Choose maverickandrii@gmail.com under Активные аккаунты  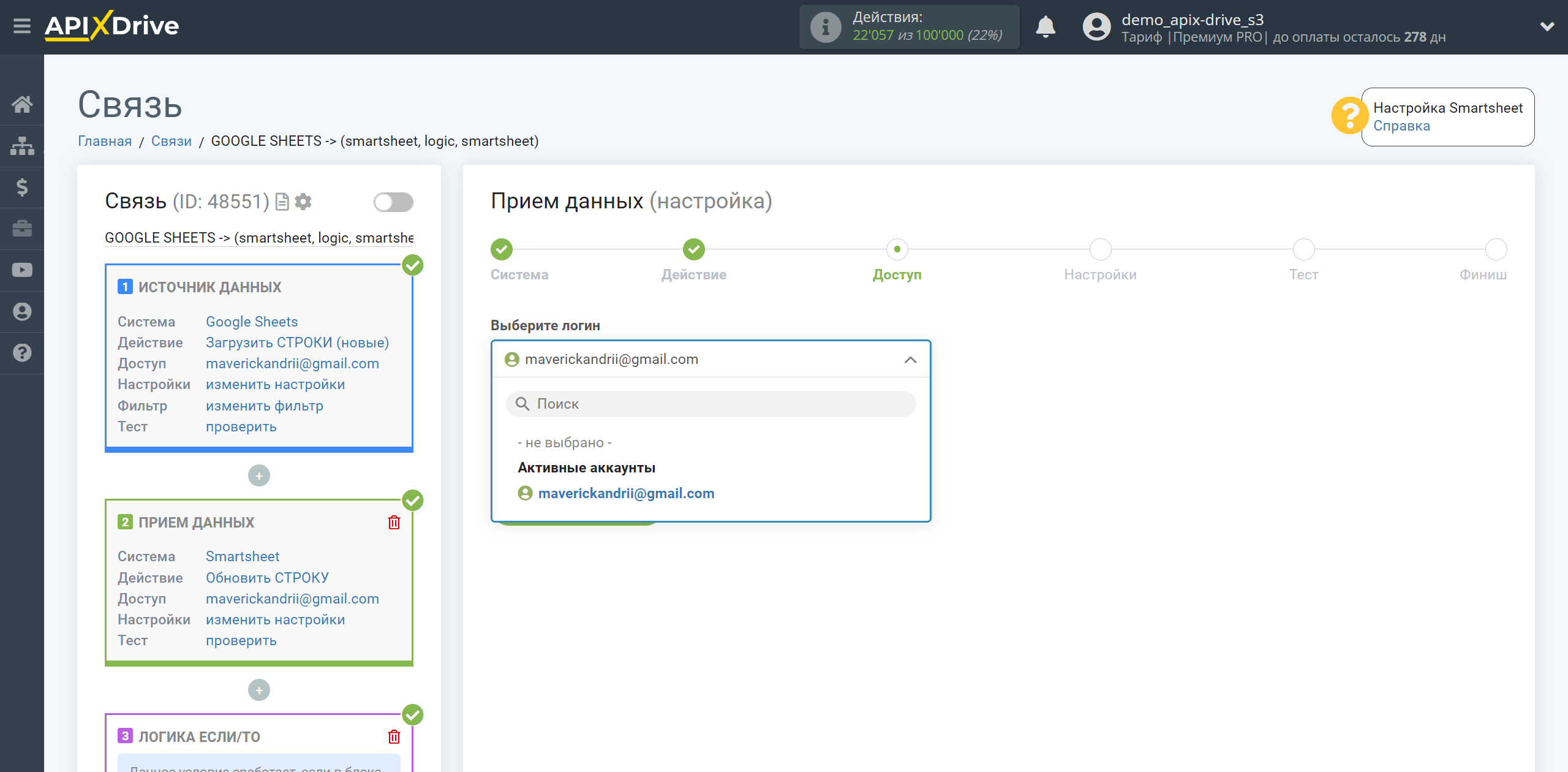click(x=626, y=493)
